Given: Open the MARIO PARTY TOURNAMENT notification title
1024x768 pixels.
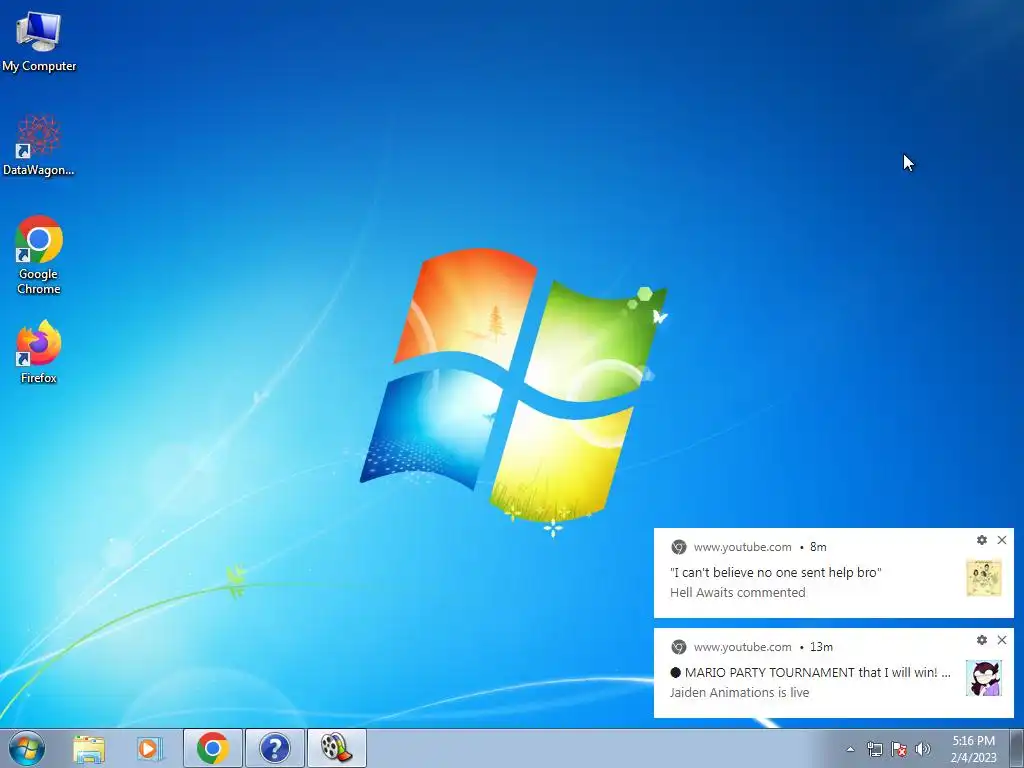Looking at the screenshot, I should pyautogui.click(x=810, y=673).
